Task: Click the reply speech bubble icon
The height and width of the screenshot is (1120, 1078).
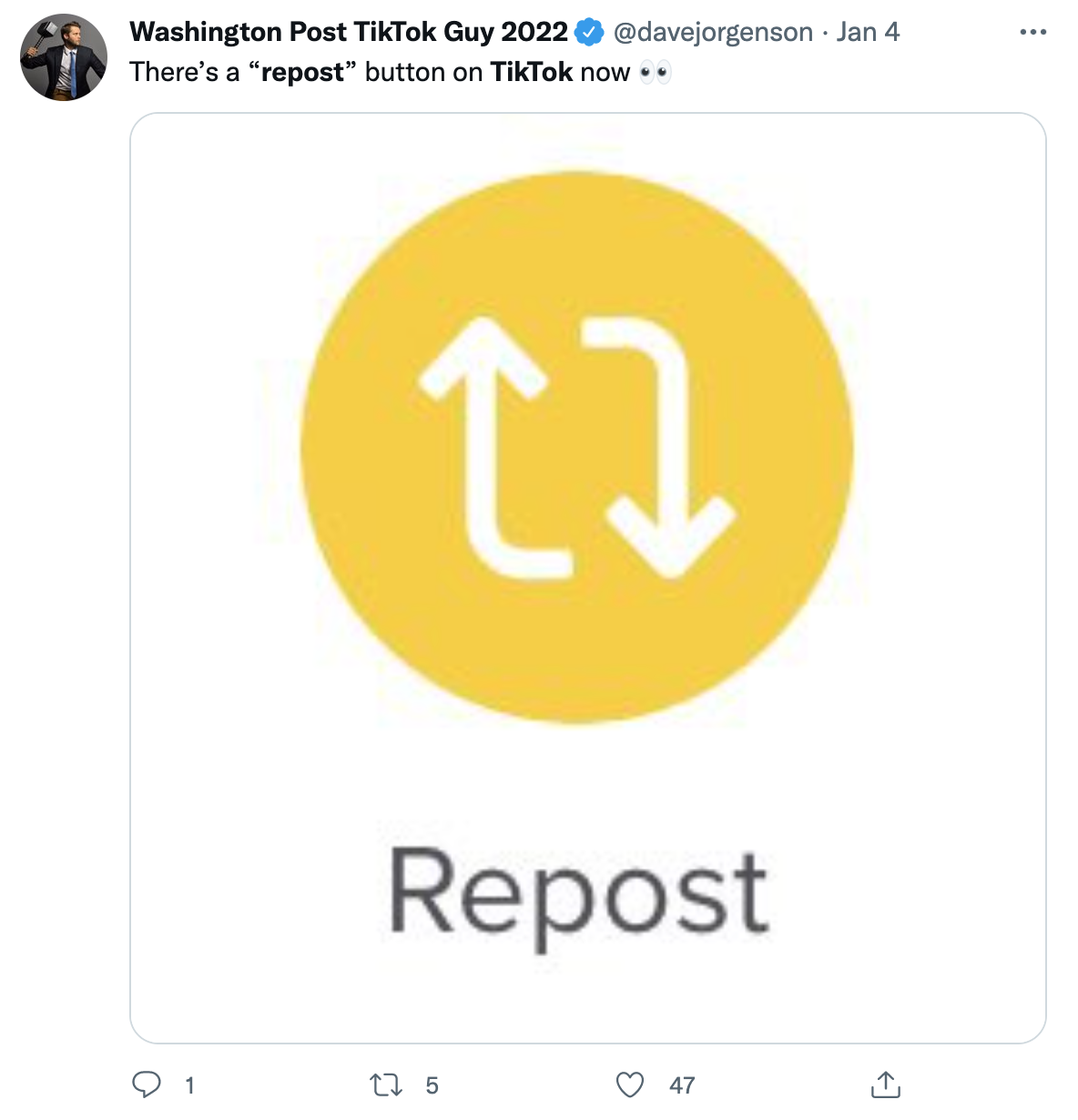Action: coord(147,1084)
